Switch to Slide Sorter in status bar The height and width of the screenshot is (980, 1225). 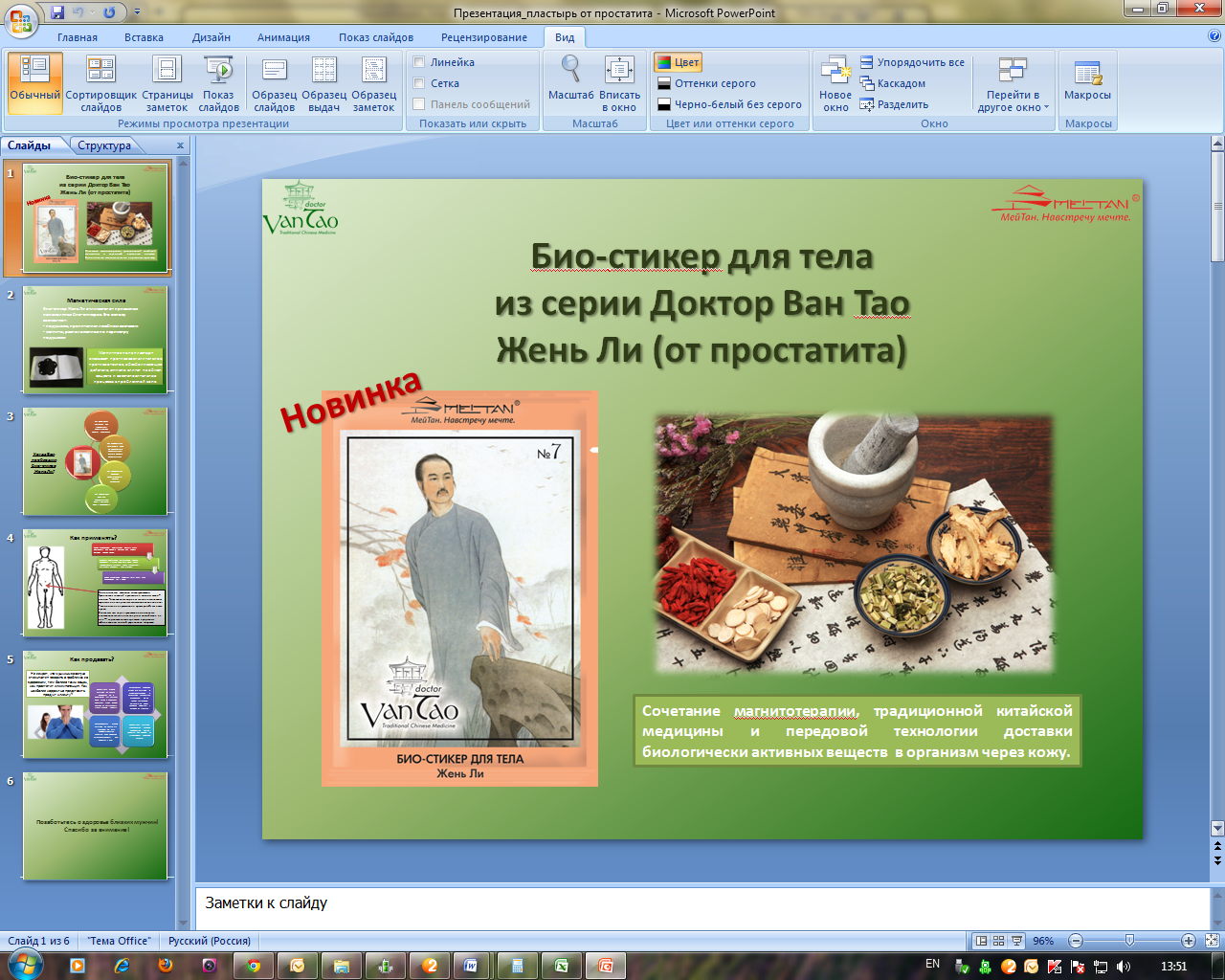pyautogui.click(x=999, y=941)
